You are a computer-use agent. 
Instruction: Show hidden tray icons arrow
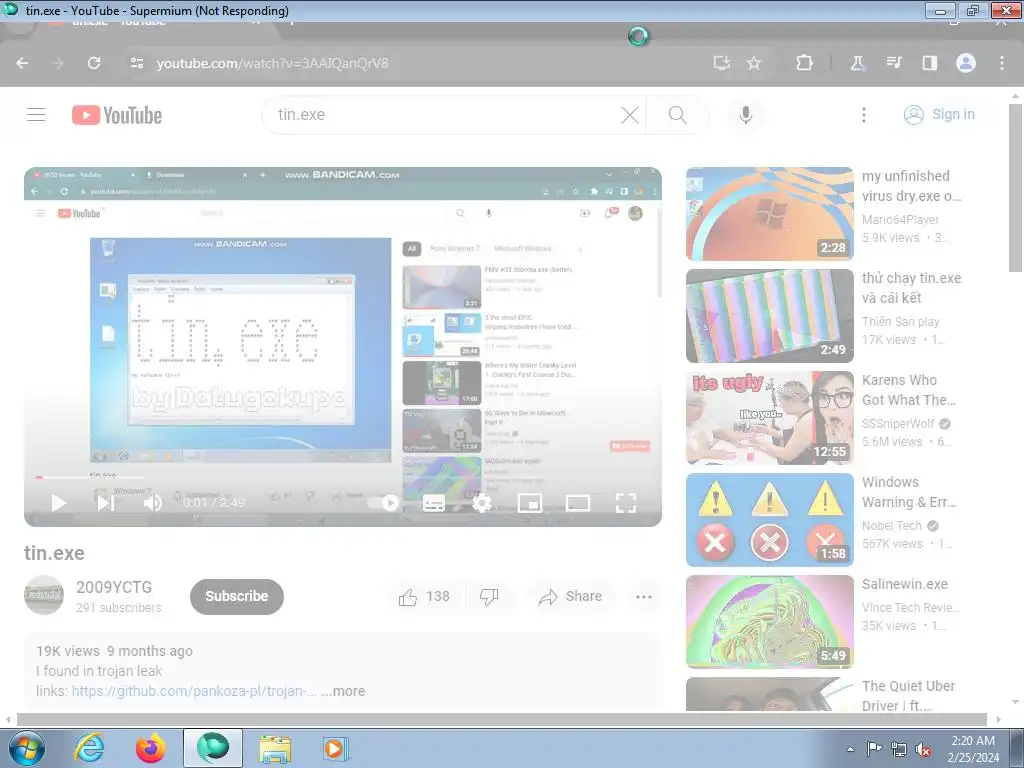click(850, 749)
